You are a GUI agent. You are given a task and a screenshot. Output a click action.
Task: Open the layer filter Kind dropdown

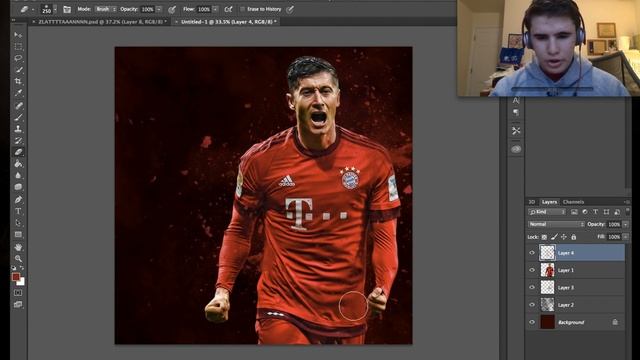point(547,212)
